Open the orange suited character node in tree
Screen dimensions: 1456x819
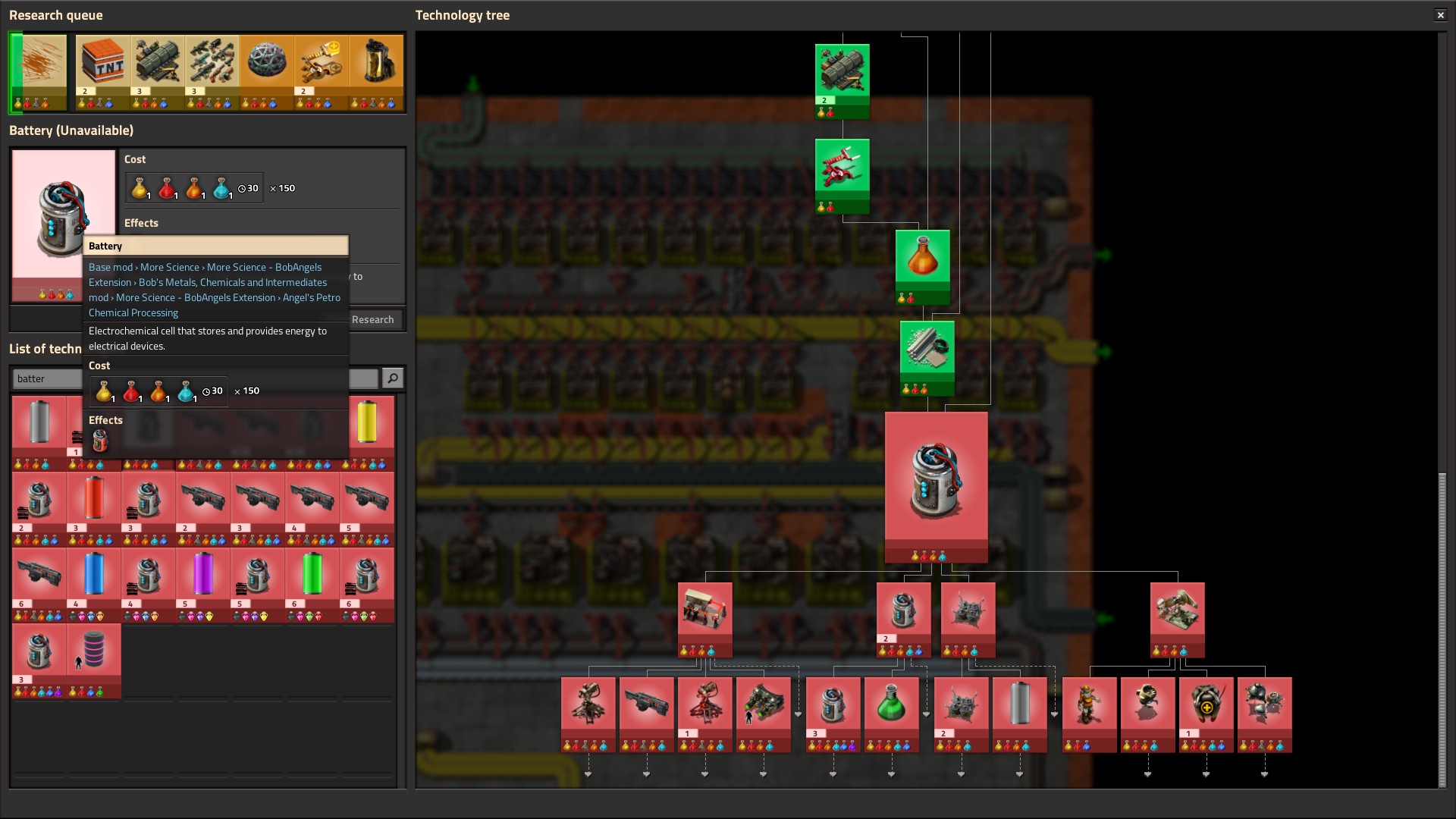pos(1089,714)
